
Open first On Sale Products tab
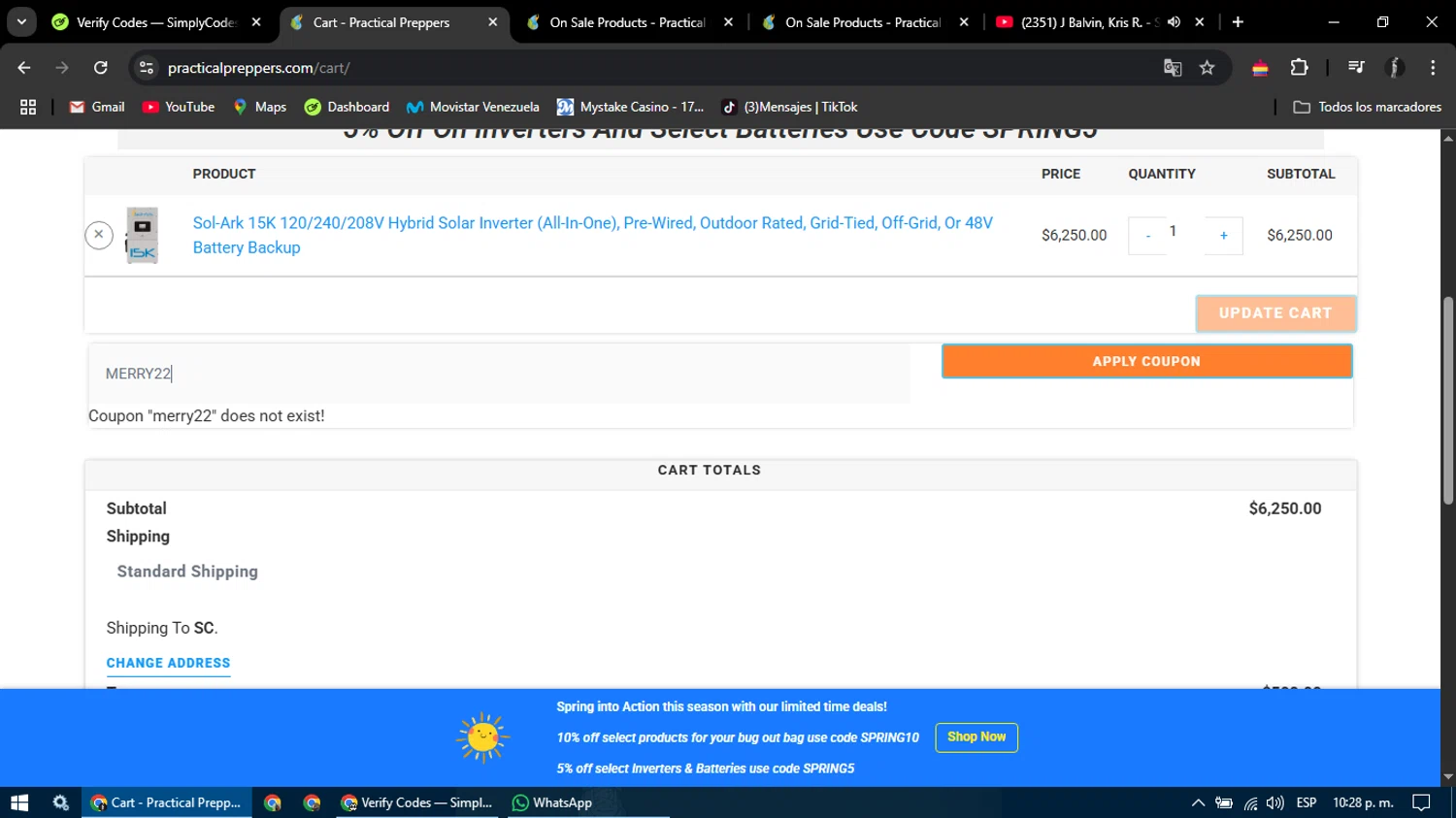[616, 22]
